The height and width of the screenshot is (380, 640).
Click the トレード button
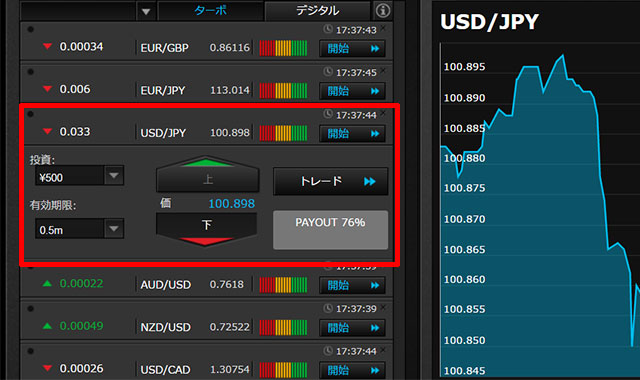click(x=331, y=181)
